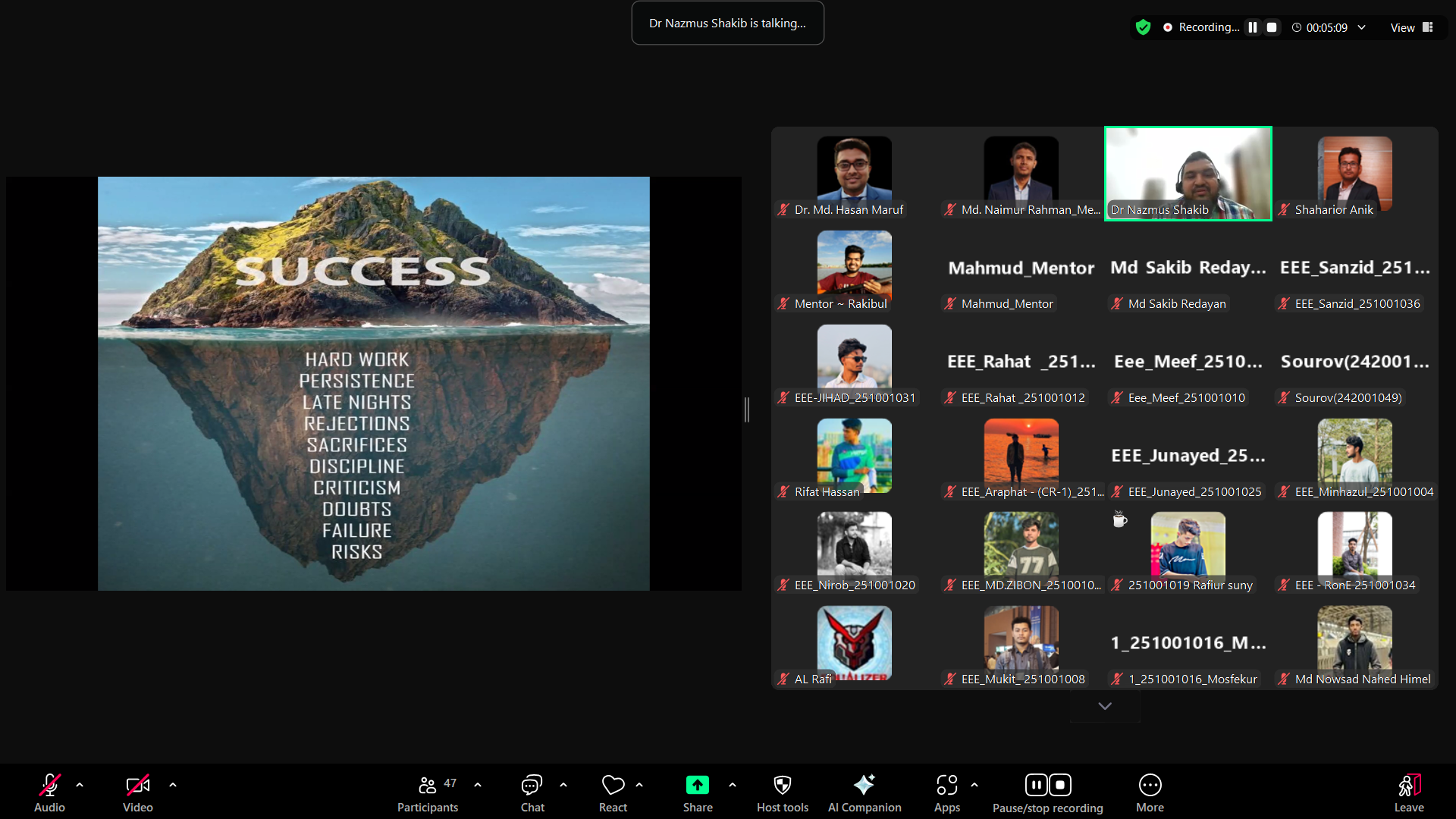The width and height of the screenshot is (1456, 819).
Task: Expand audio settings arrow next to Audio
Action: 80,785
